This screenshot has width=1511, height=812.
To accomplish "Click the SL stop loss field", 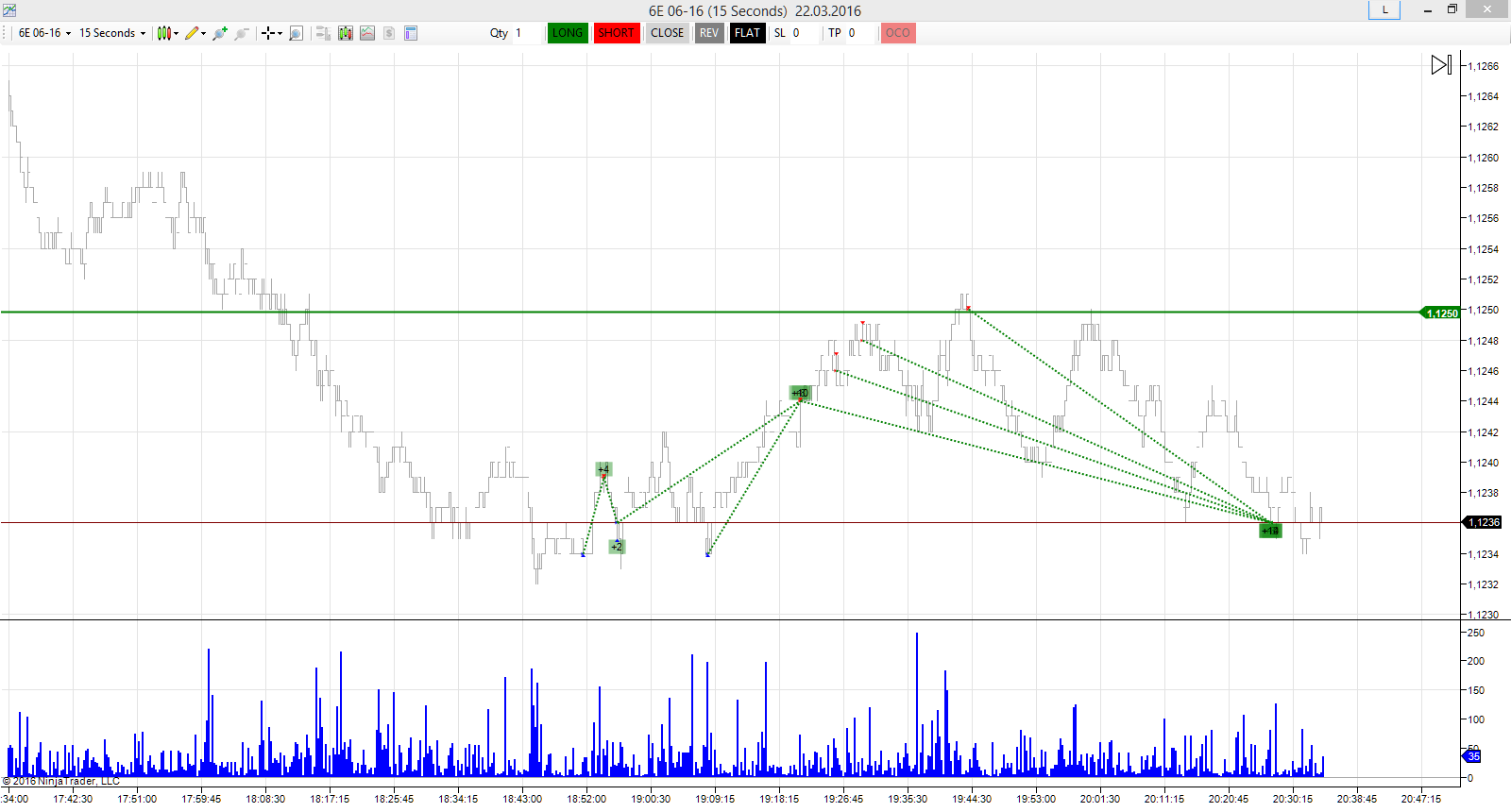I will click(x=804, y=33).
